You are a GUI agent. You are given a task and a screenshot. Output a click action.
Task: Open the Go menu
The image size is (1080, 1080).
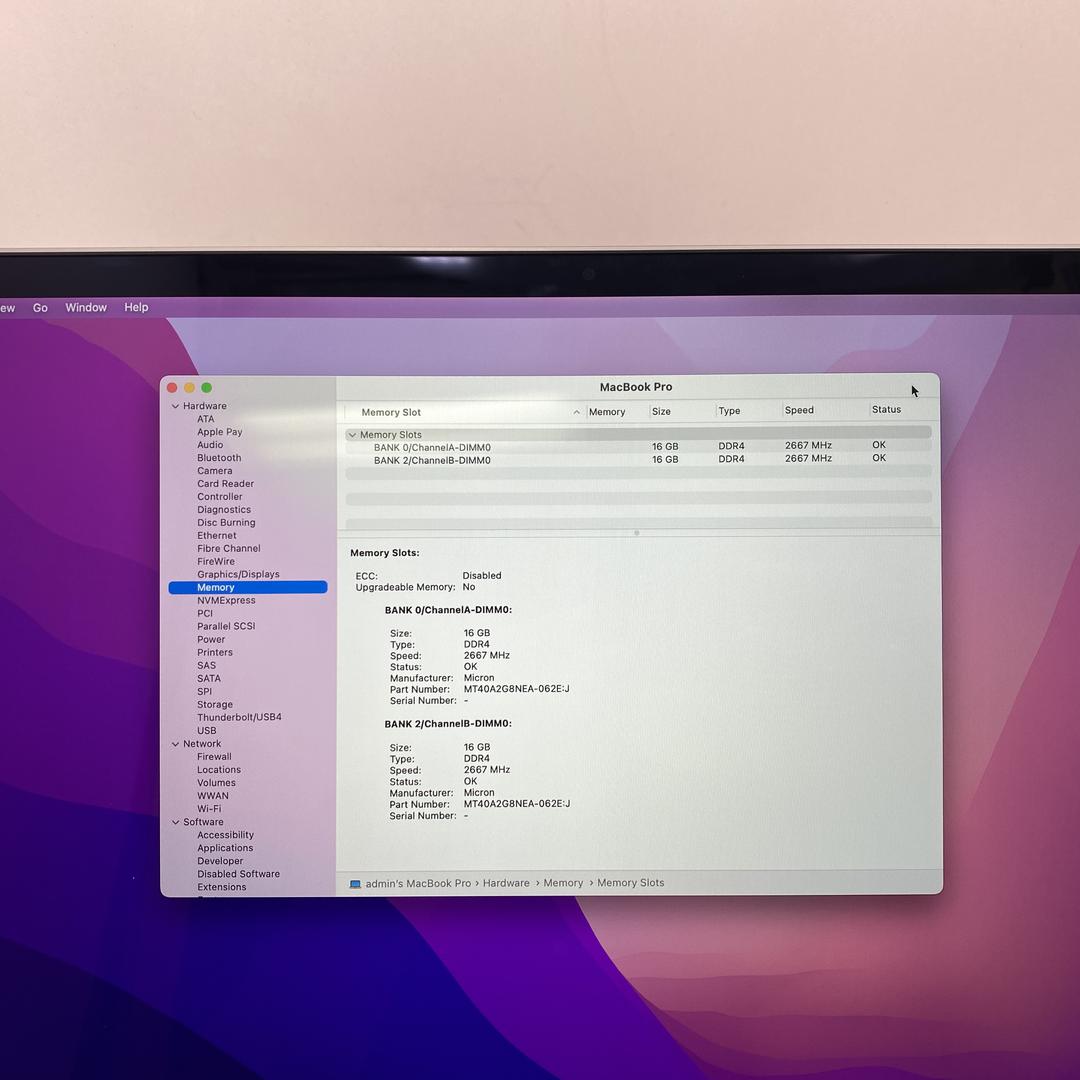point(41,307)
